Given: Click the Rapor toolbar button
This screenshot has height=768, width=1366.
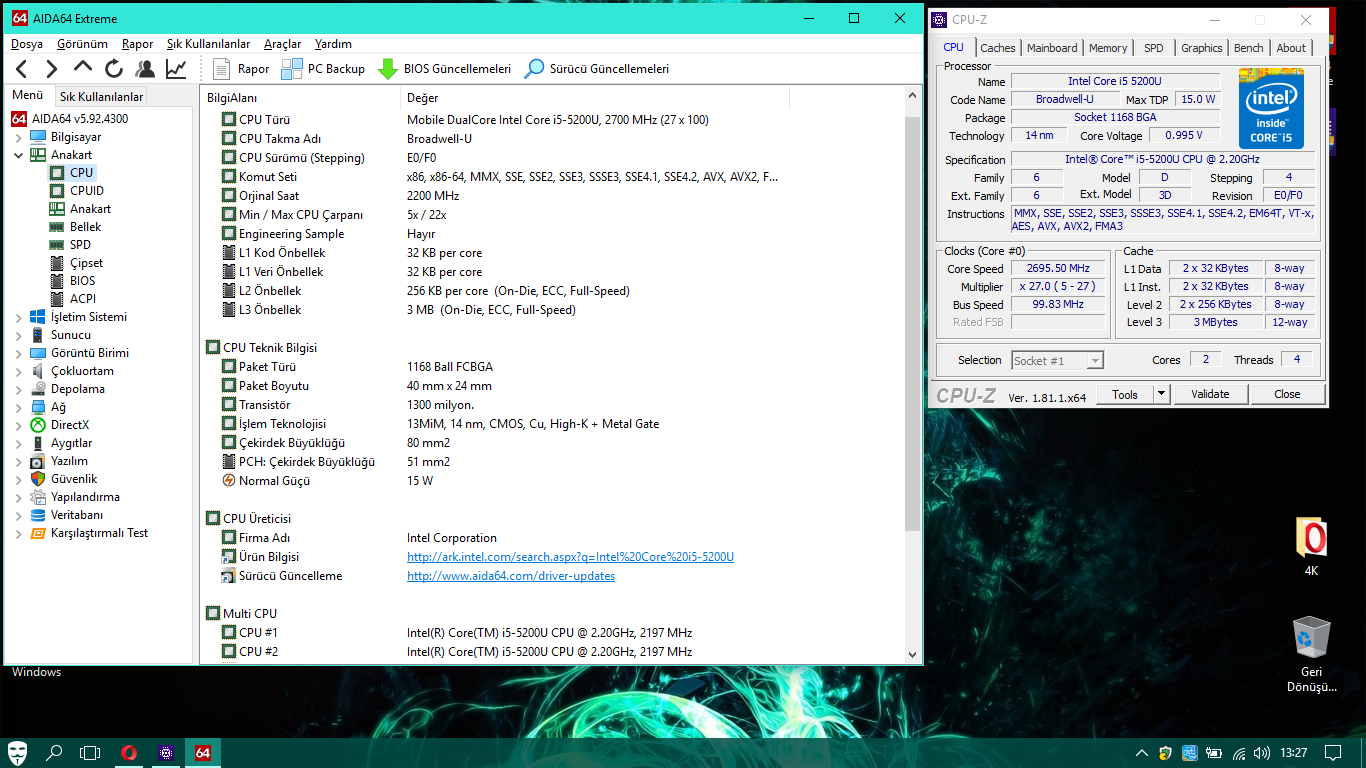Looking at the screenshot, I should point(241,69).
